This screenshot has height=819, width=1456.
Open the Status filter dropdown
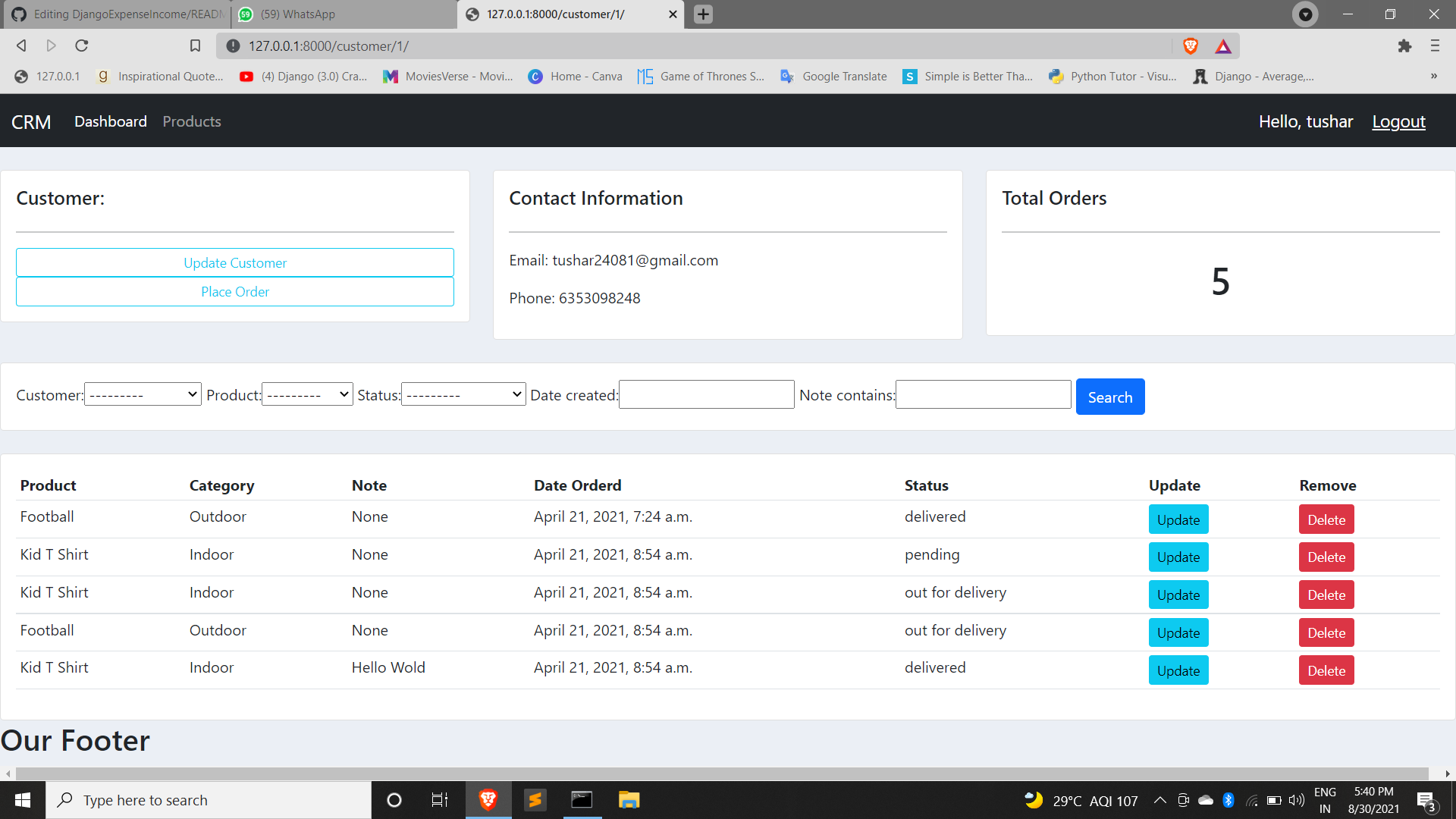click(463, 394)
